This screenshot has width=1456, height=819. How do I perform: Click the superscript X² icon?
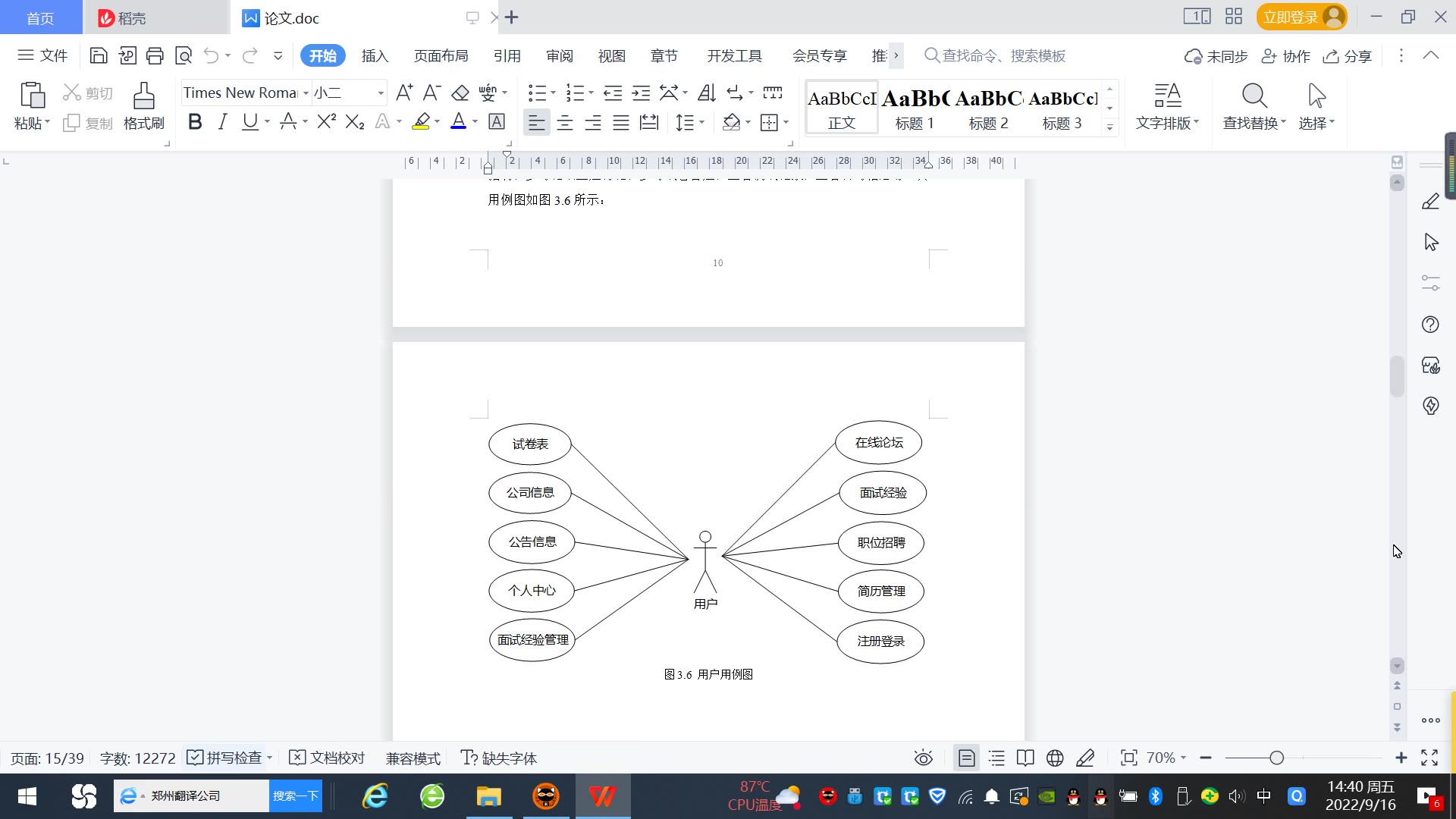point(326,122)
